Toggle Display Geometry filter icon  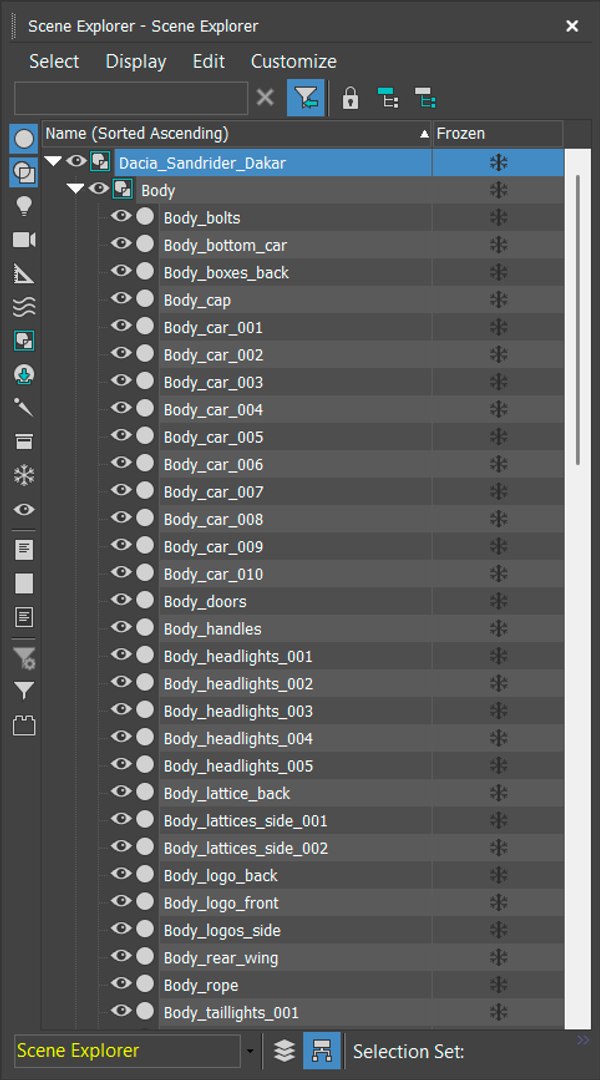tap(24, 140)
